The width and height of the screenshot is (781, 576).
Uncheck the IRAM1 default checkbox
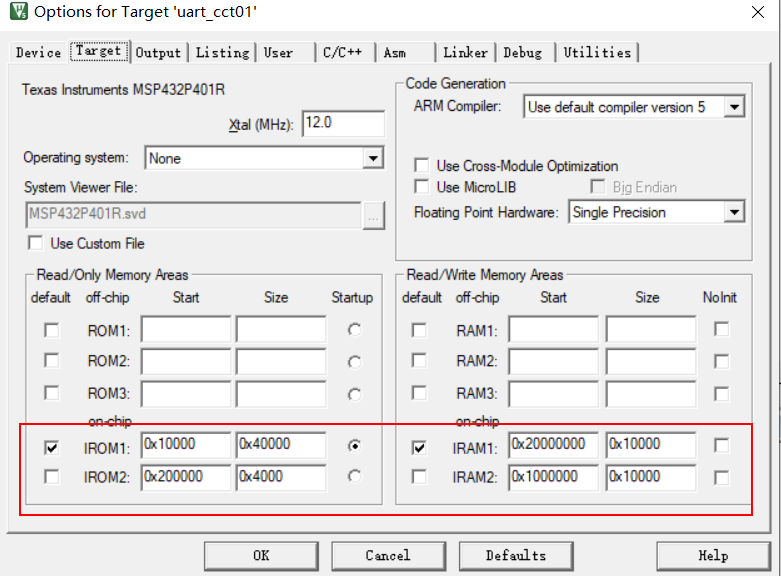[x=419, y=447]
